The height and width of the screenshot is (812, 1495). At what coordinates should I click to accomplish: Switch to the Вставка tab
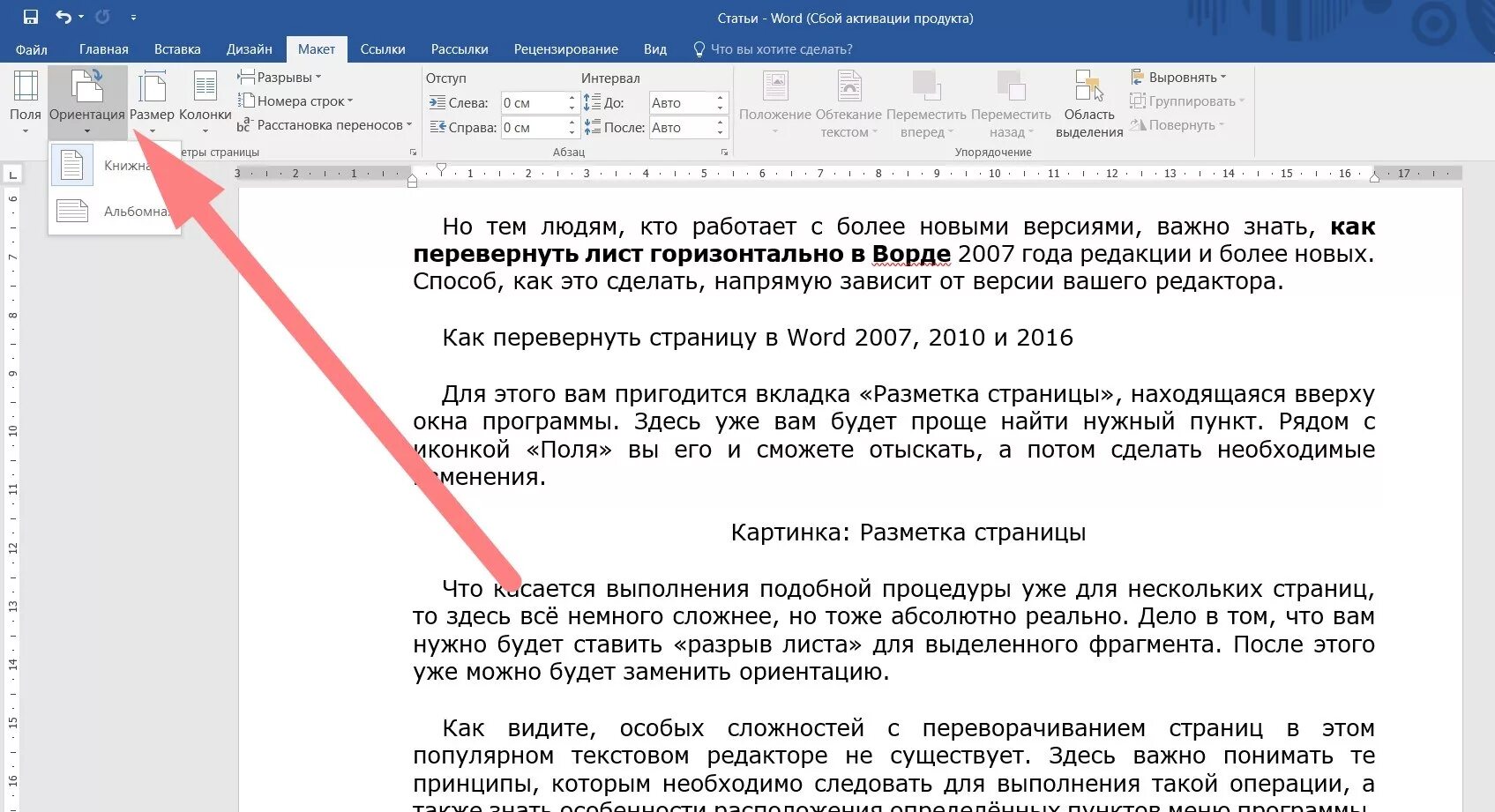[x=177, y=49]
